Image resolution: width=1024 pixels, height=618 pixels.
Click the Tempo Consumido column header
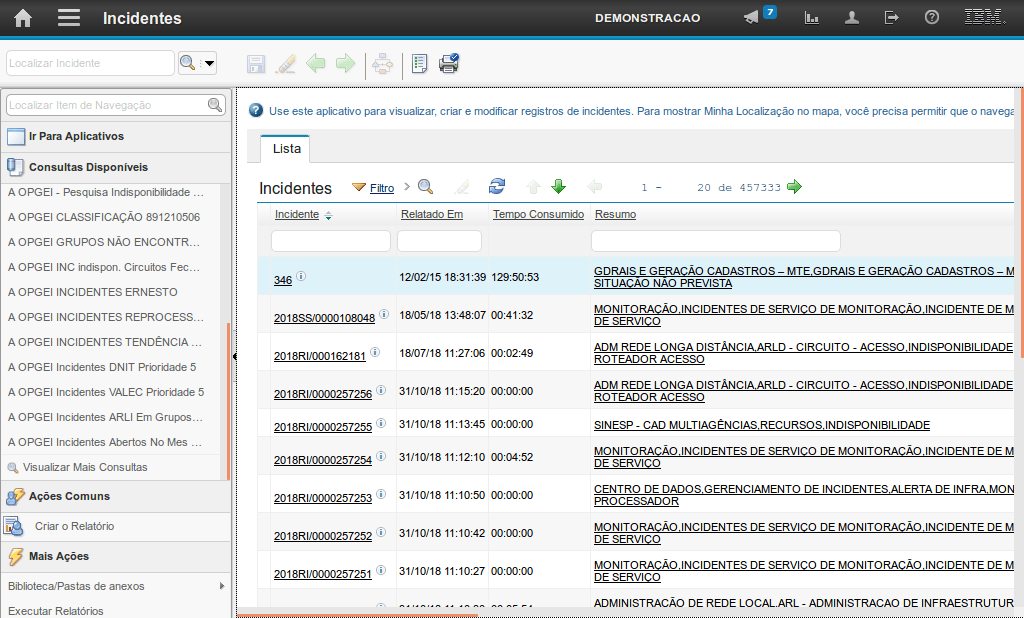538,214
